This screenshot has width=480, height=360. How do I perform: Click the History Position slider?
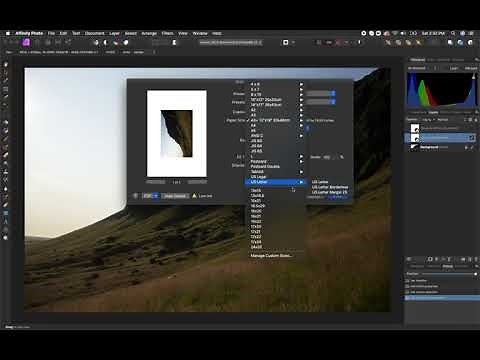(x=449, y=274)
